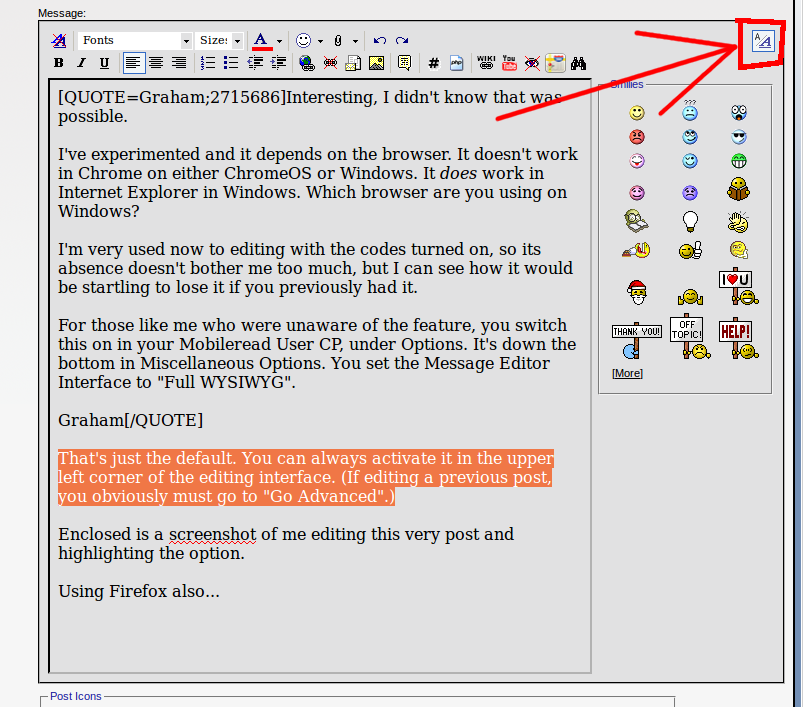The width and height of the screenshot is (803, 707).
Task: Insert the sunglasses cool smilie
Action: tap(738, 137)
